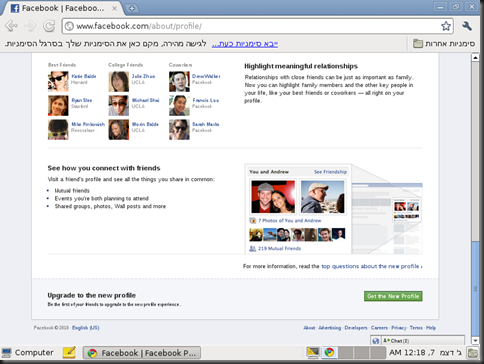Viewport: 484px width, 364px height.
Task: Click the Chrome tray icon
Action: pyautogui.click(x=329, y=352)
